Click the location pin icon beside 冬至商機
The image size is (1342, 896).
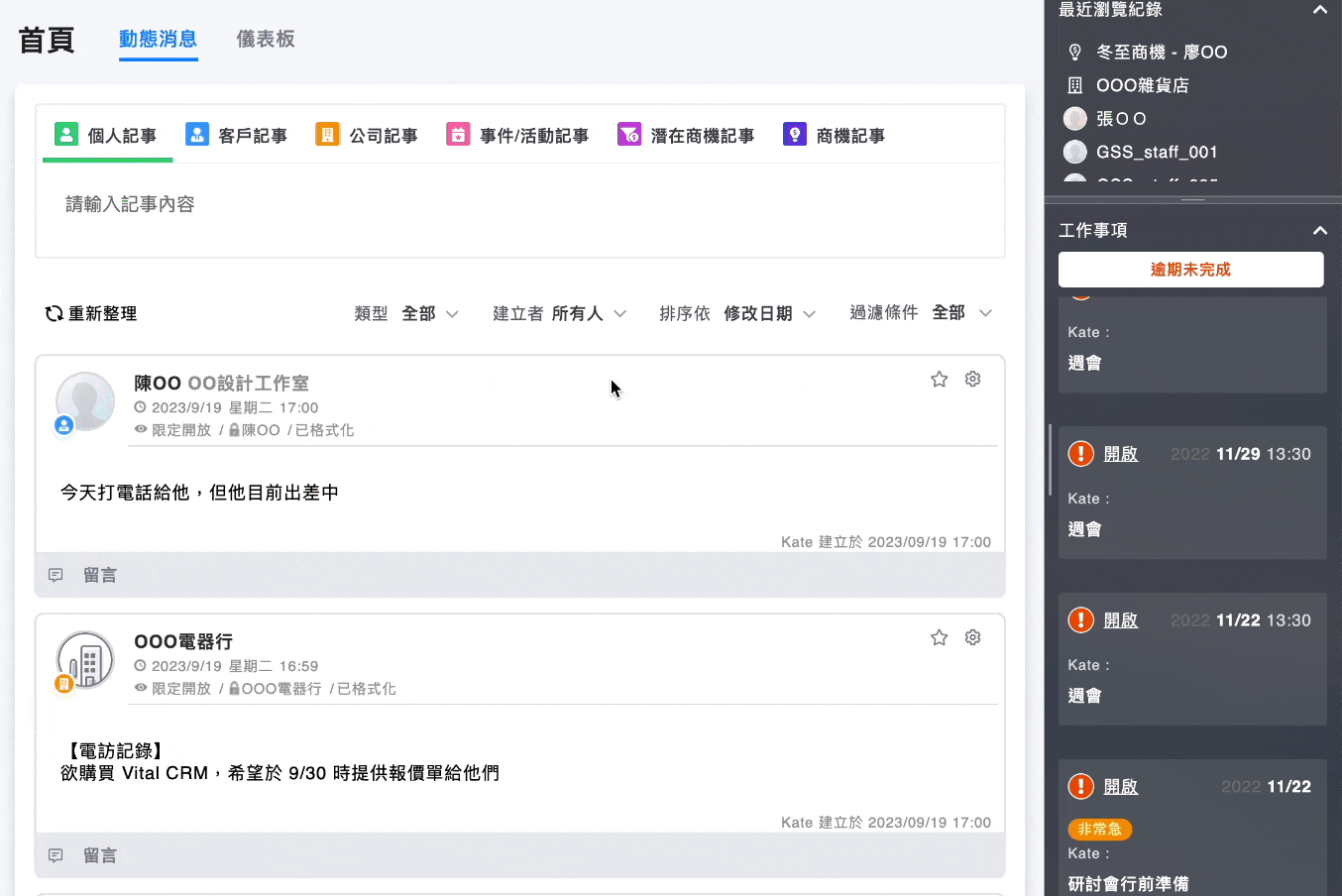pos(1077,51)
